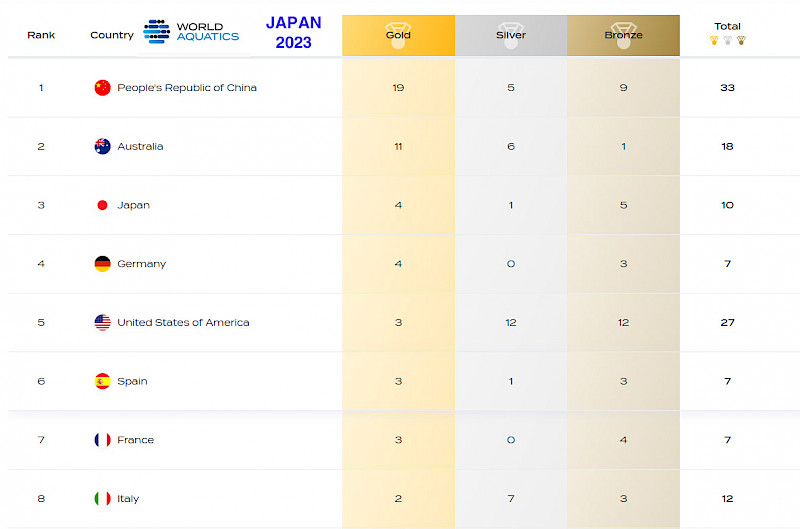Open People's Republic of China link
This screenshot has height=529, width=800.
[x=187, y=88]
